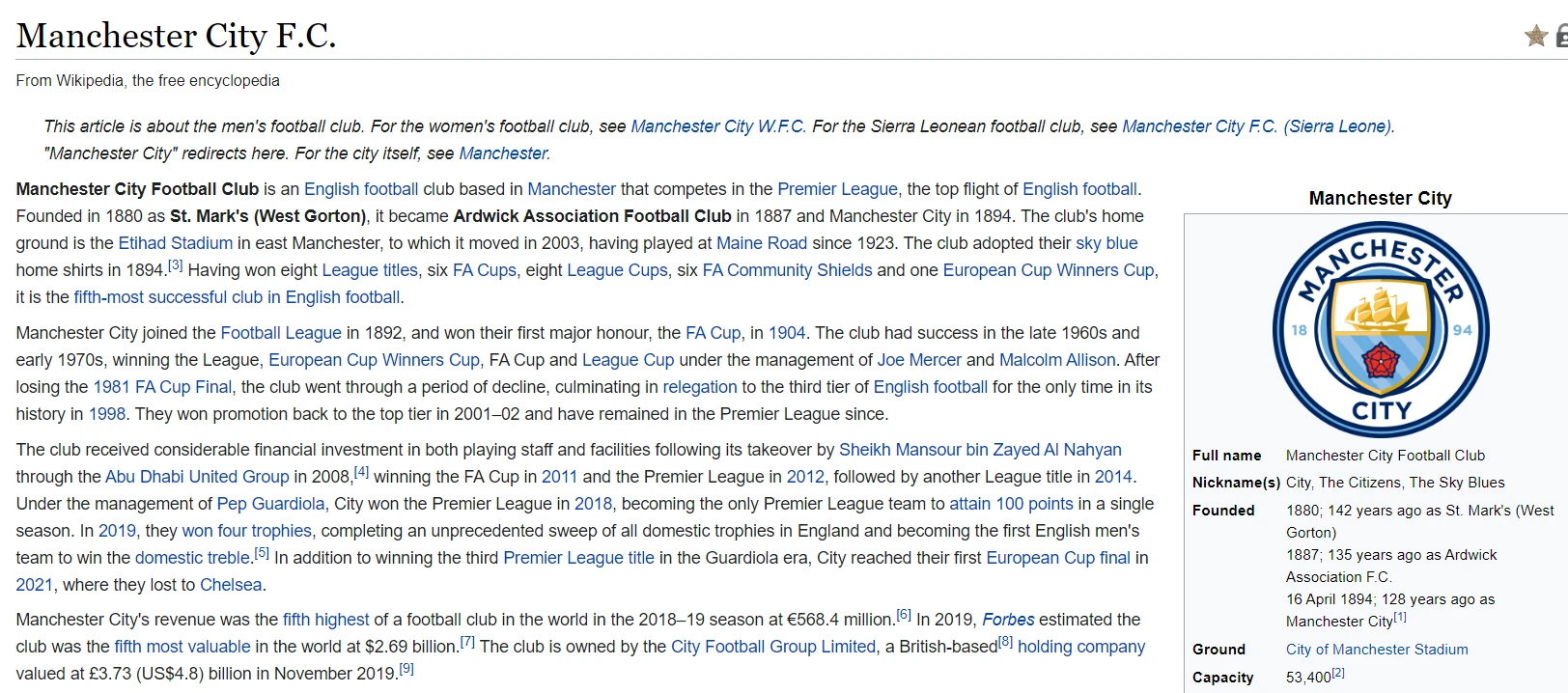
Task: Click the City of Manchester Stadium infobox link
Action: [1377, 650]
